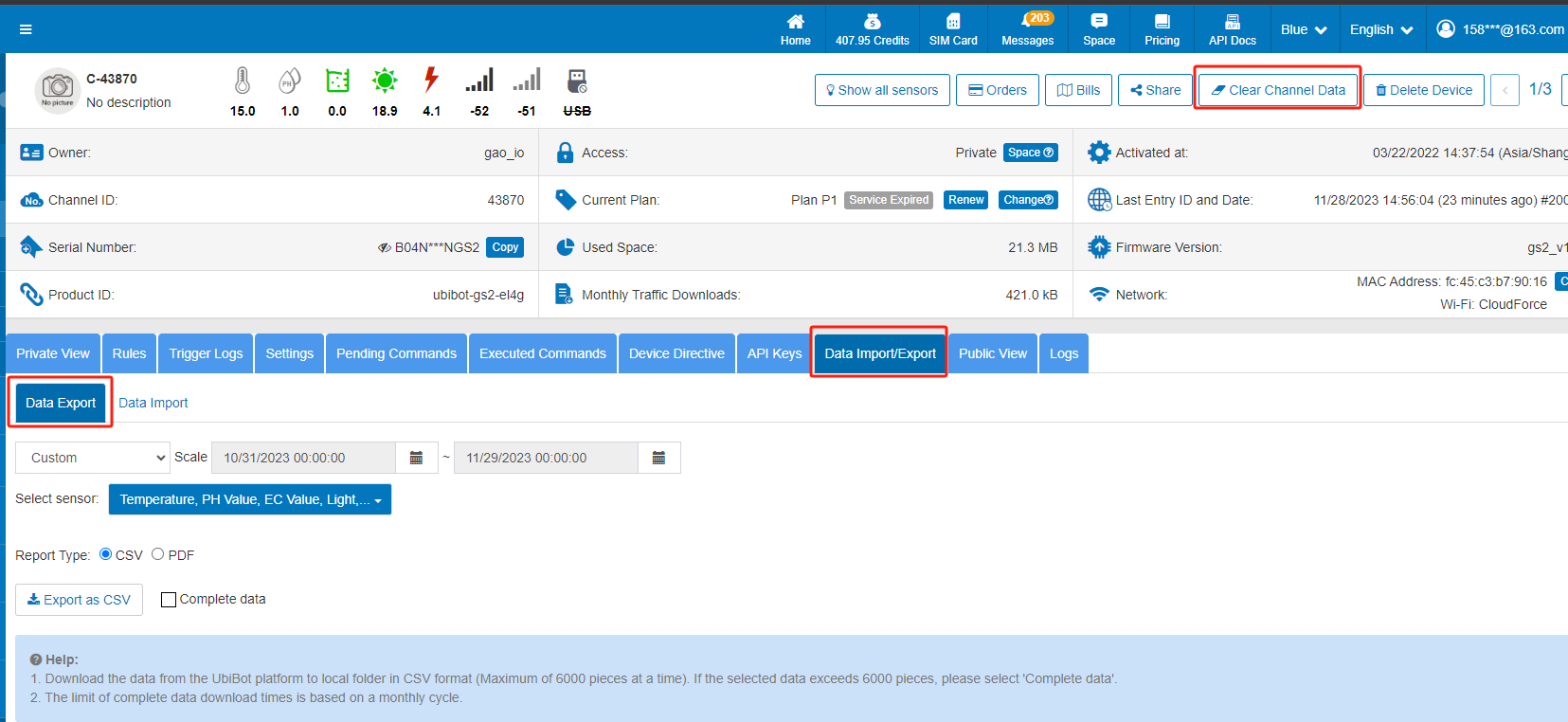
Task: Open the Select sensor dropdown
Action: [250, 499]
